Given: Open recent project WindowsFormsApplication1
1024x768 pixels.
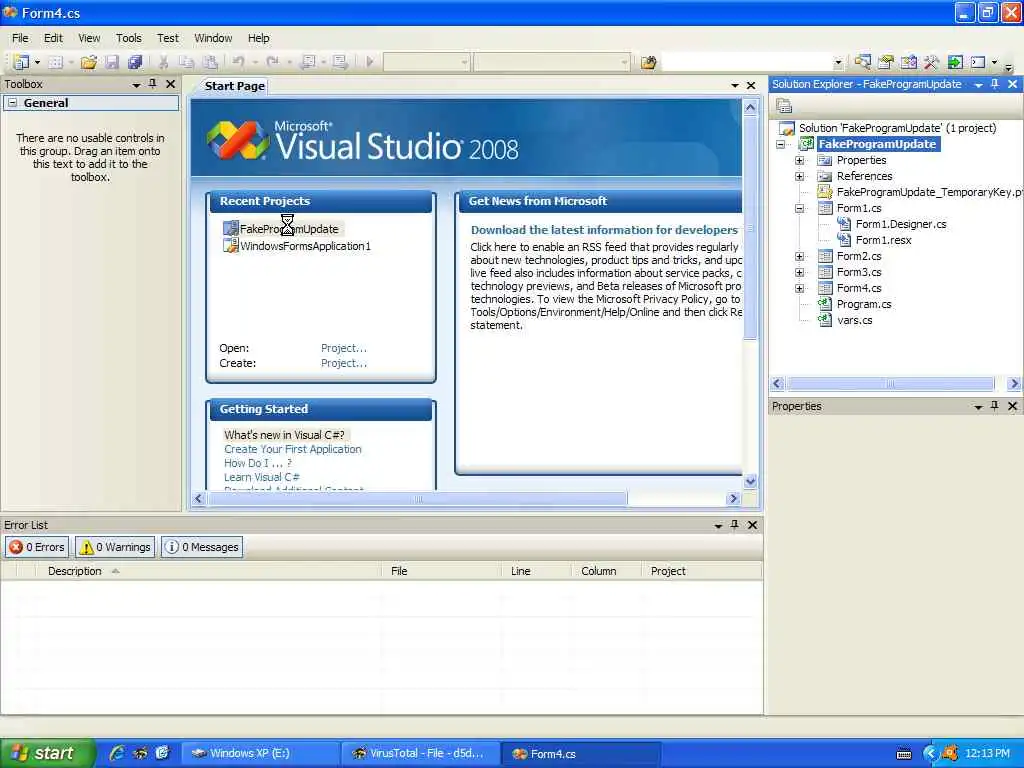Looking at the screenshot, I should pyautogui.click(x=305, y=246).
